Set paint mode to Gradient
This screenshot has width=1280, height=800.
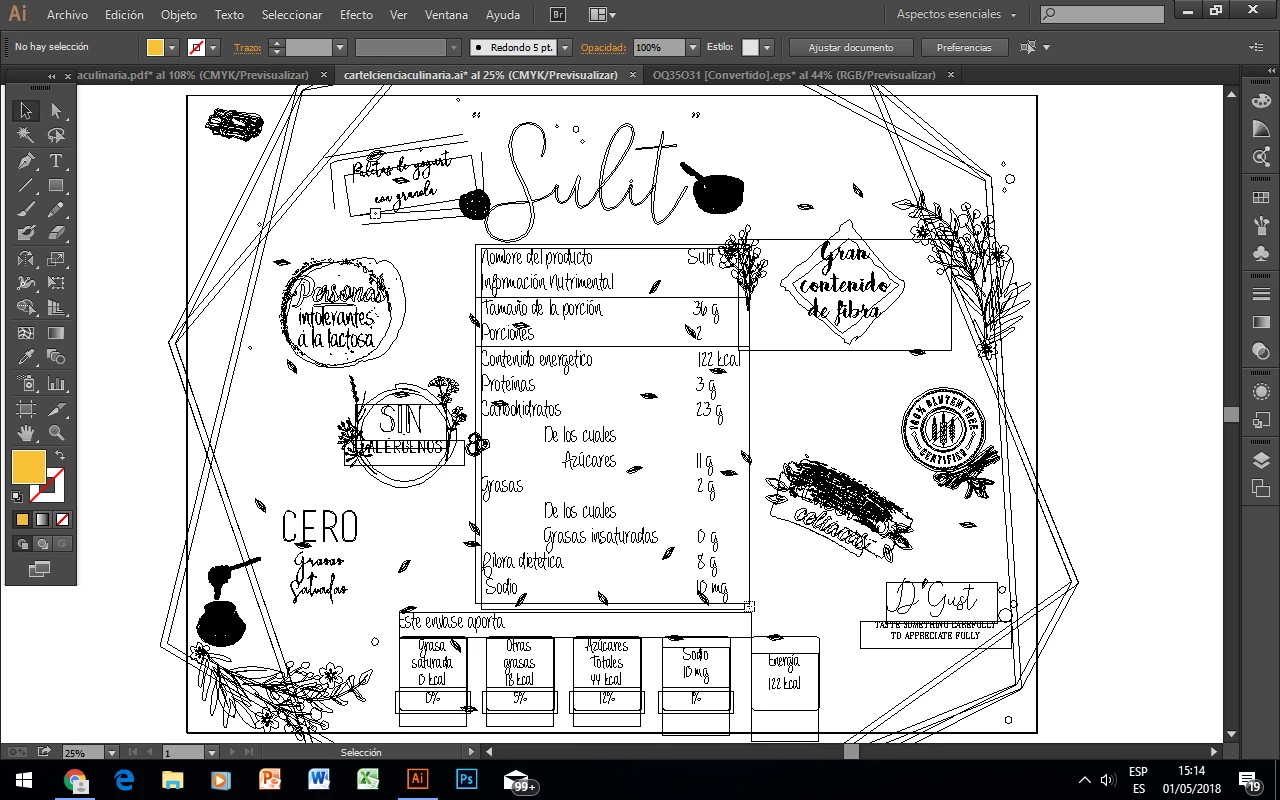pos(42,520)
